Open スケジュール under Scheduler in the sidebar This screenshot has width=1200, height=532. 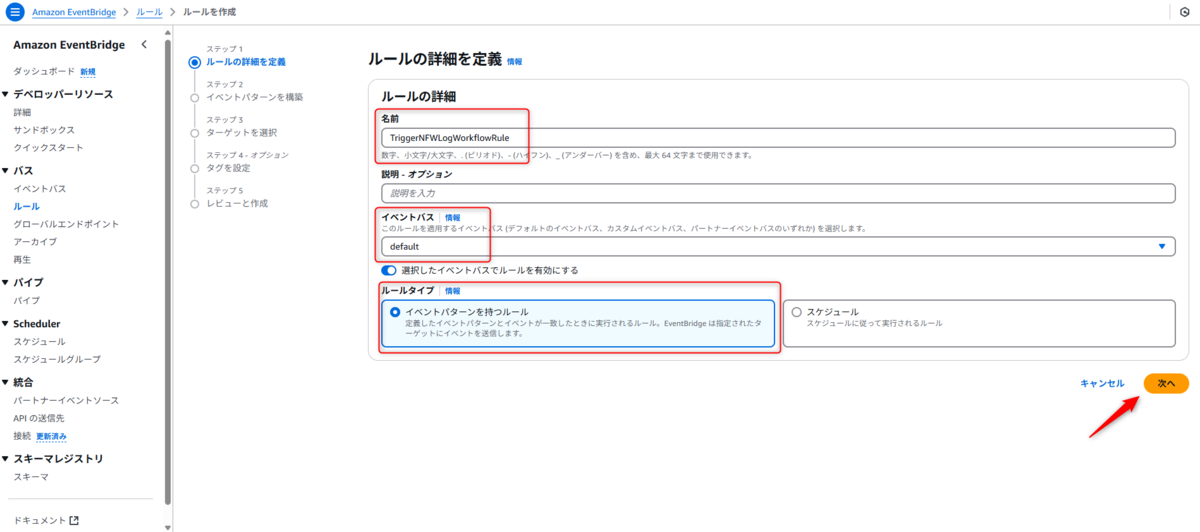[x=40, y=341]
